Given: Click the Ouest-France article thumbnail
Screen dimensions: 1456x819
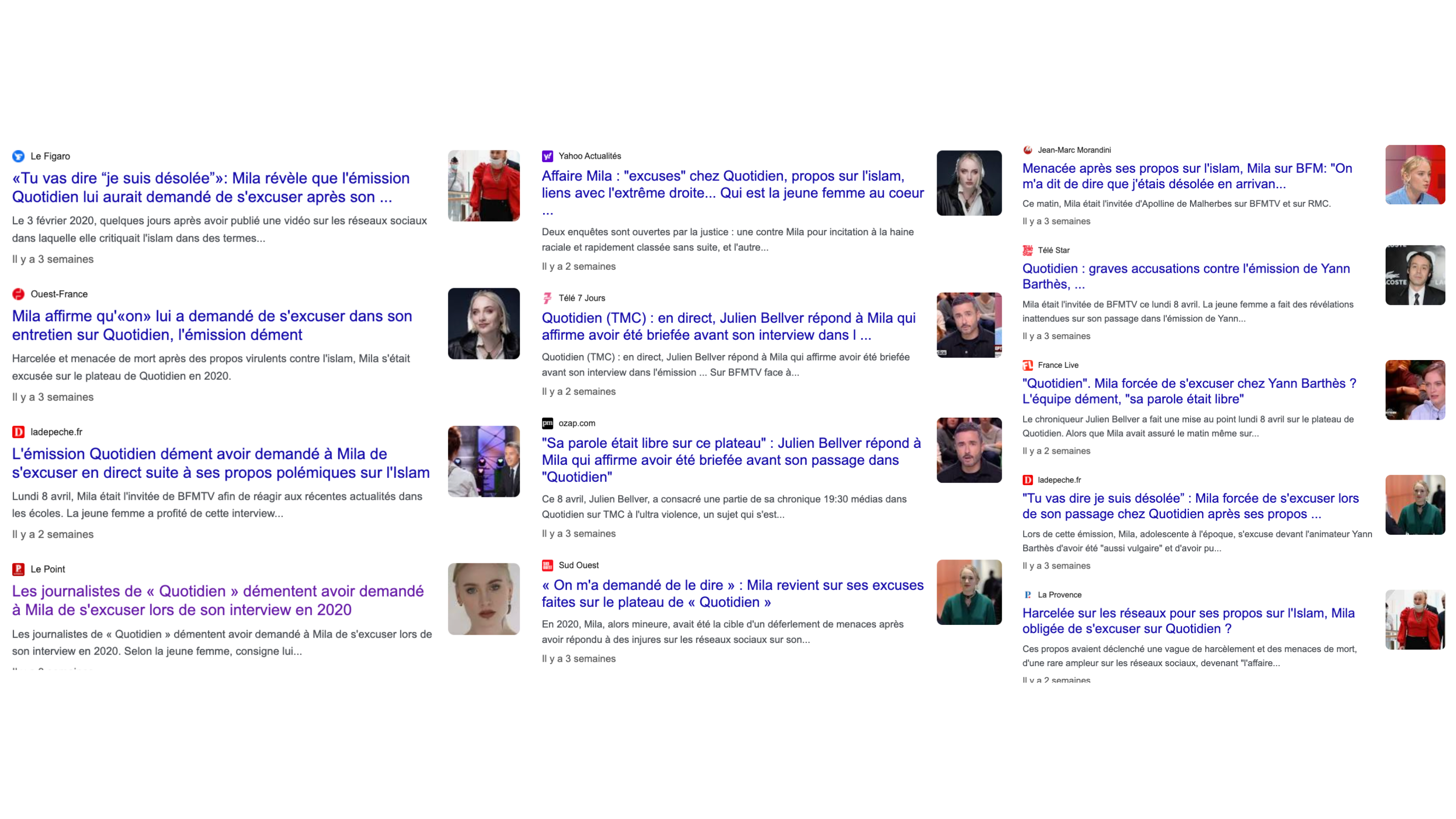Looking at the screenshot, I should coord(484,323).
